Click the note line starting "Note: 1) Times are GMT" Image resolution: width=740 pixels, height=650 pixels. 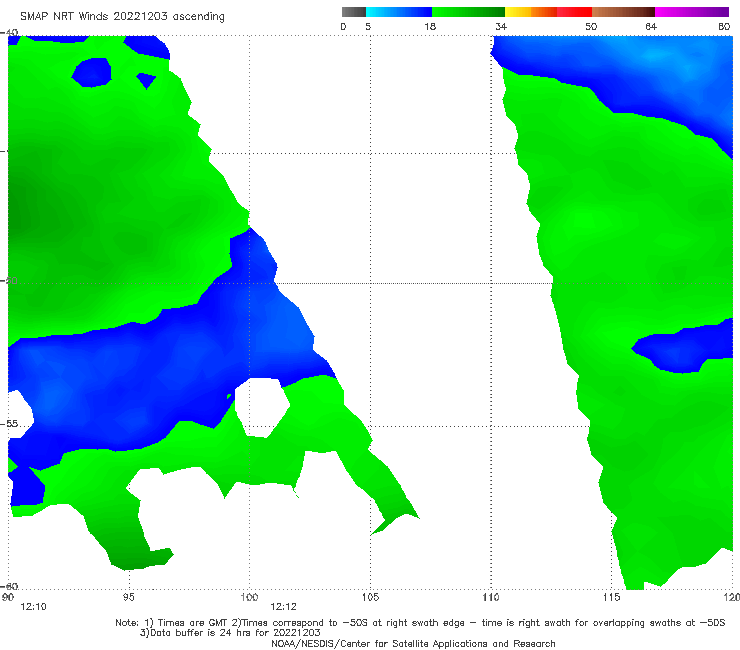420,623
